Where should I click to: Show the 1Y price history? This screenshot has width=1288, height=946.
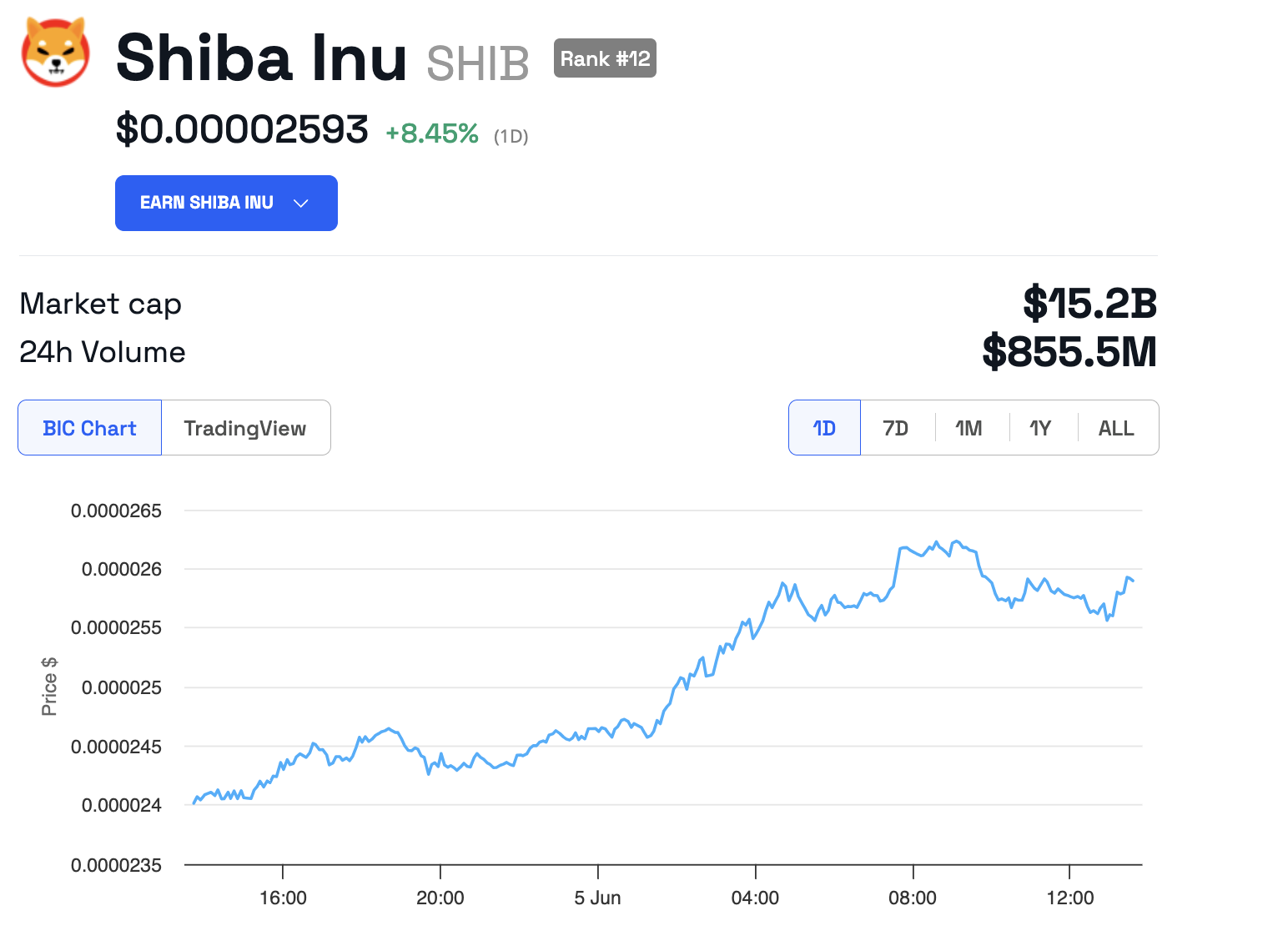(x=1040, y=428)
